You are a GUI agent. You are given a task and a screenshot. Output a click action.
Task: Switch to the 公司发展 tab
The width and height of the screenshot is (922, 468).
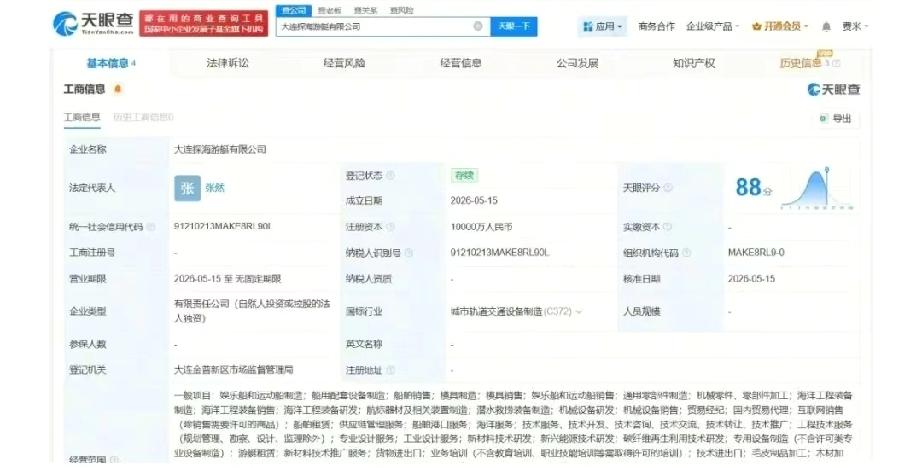(x=577, y=63)
